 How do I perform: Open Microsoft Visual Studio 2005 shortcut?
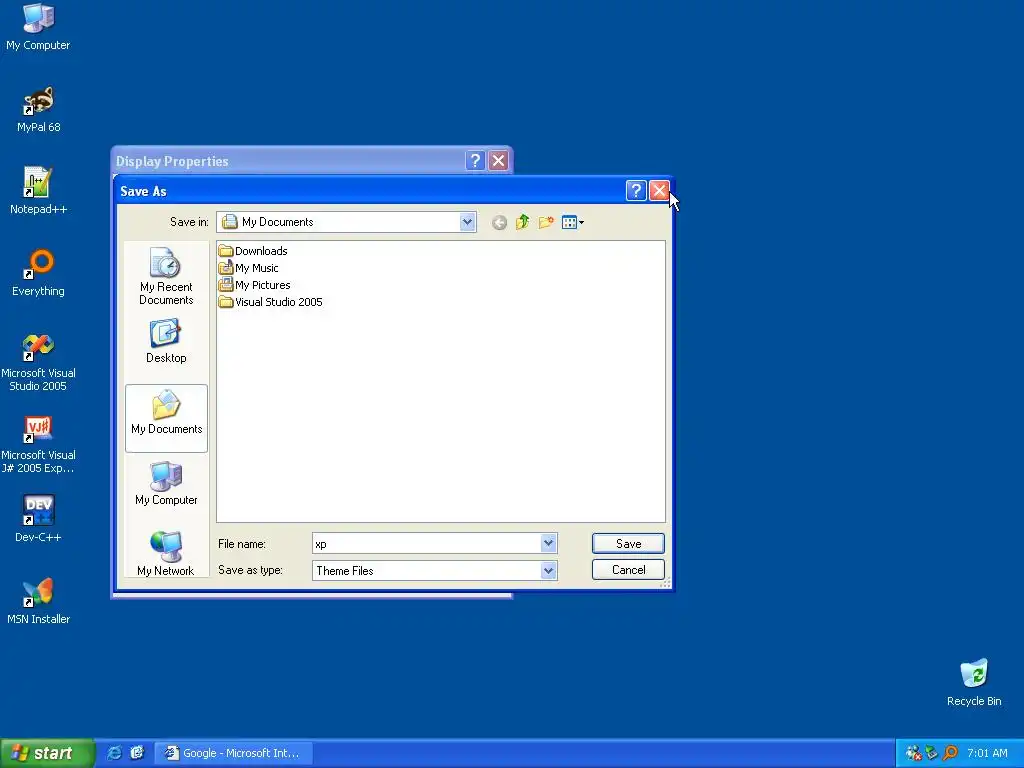point(38,362)
